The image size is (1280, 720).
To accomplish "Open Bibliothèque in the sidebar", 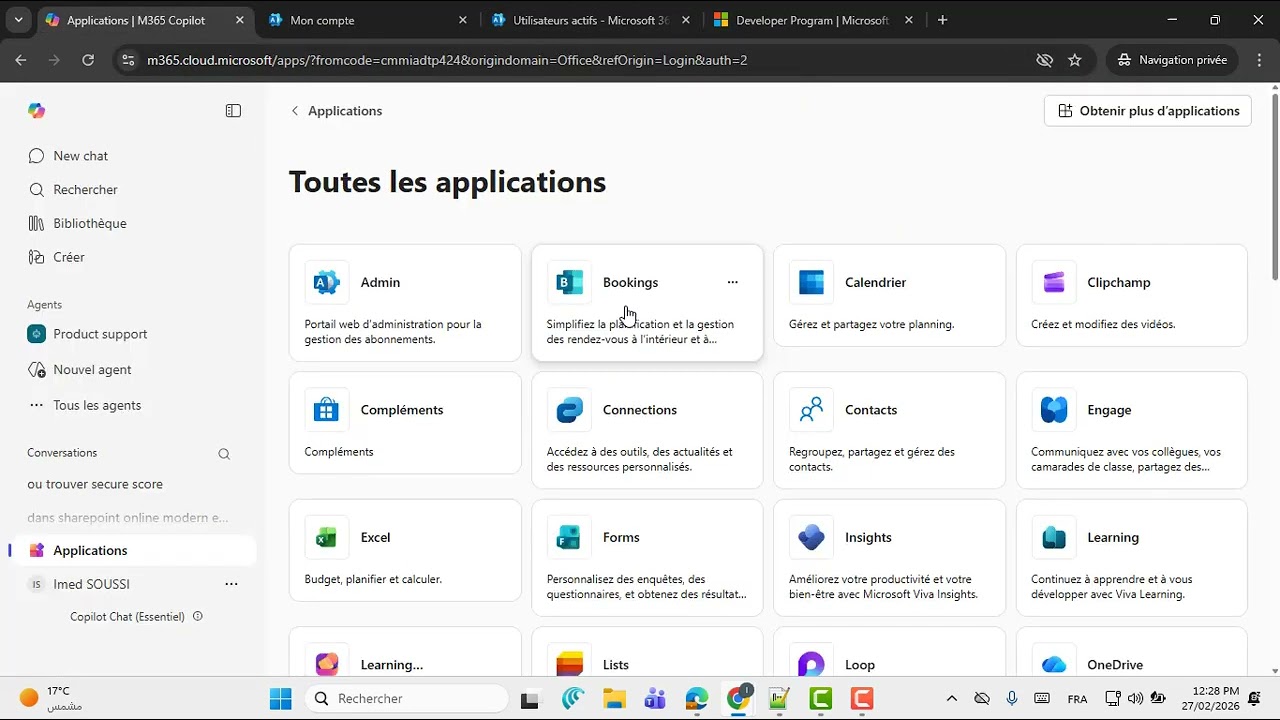I will pos(132,223).
